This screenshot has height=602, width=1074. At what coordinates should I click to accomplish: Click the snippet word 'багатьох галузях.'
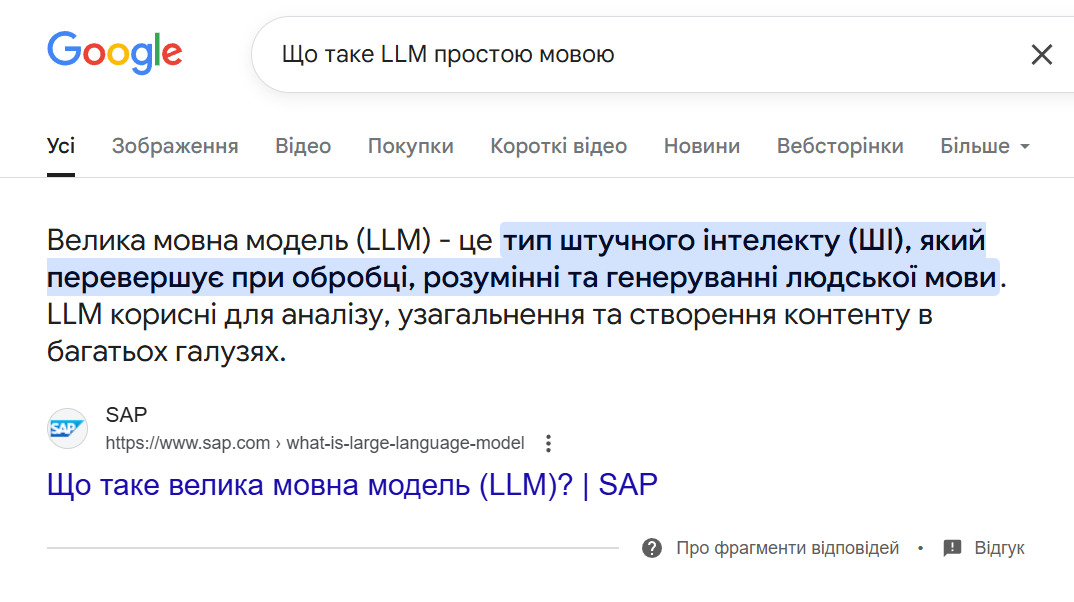pyautogui.click(x=166, y=352)
